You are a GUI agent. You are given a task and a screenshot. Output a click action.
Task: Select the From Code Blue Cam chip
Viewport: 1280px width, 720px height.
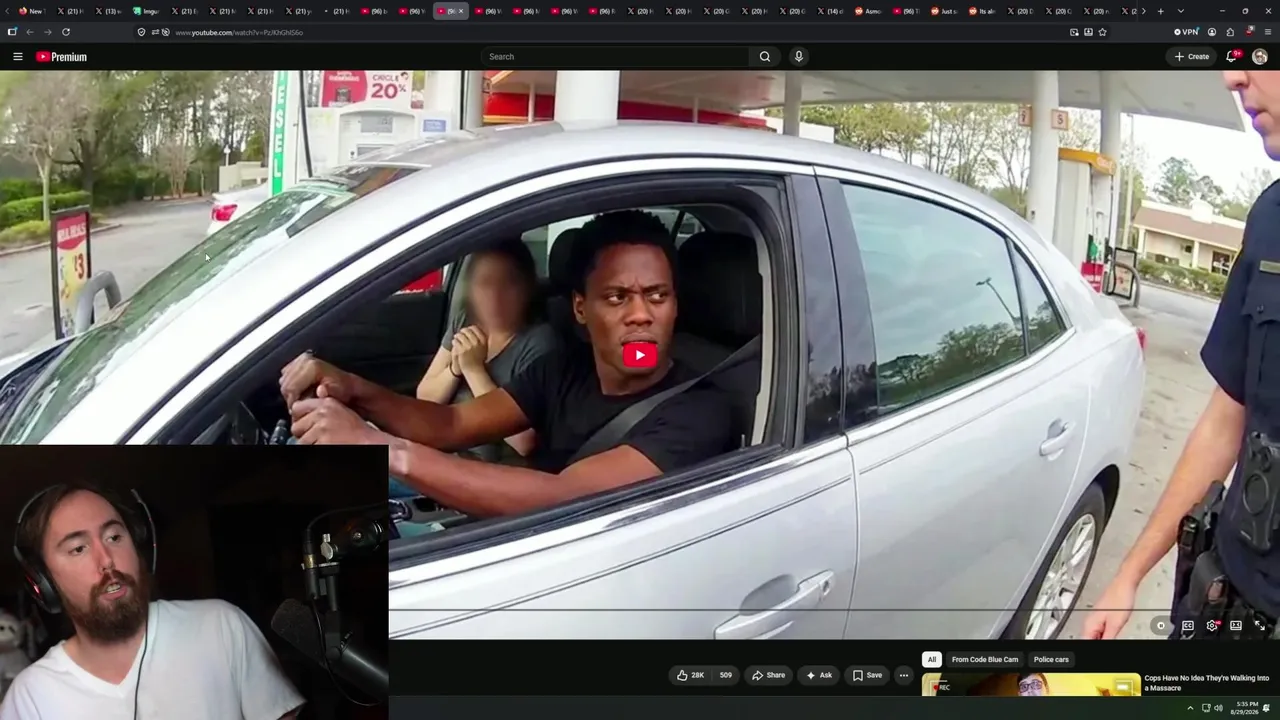point(985,660)
